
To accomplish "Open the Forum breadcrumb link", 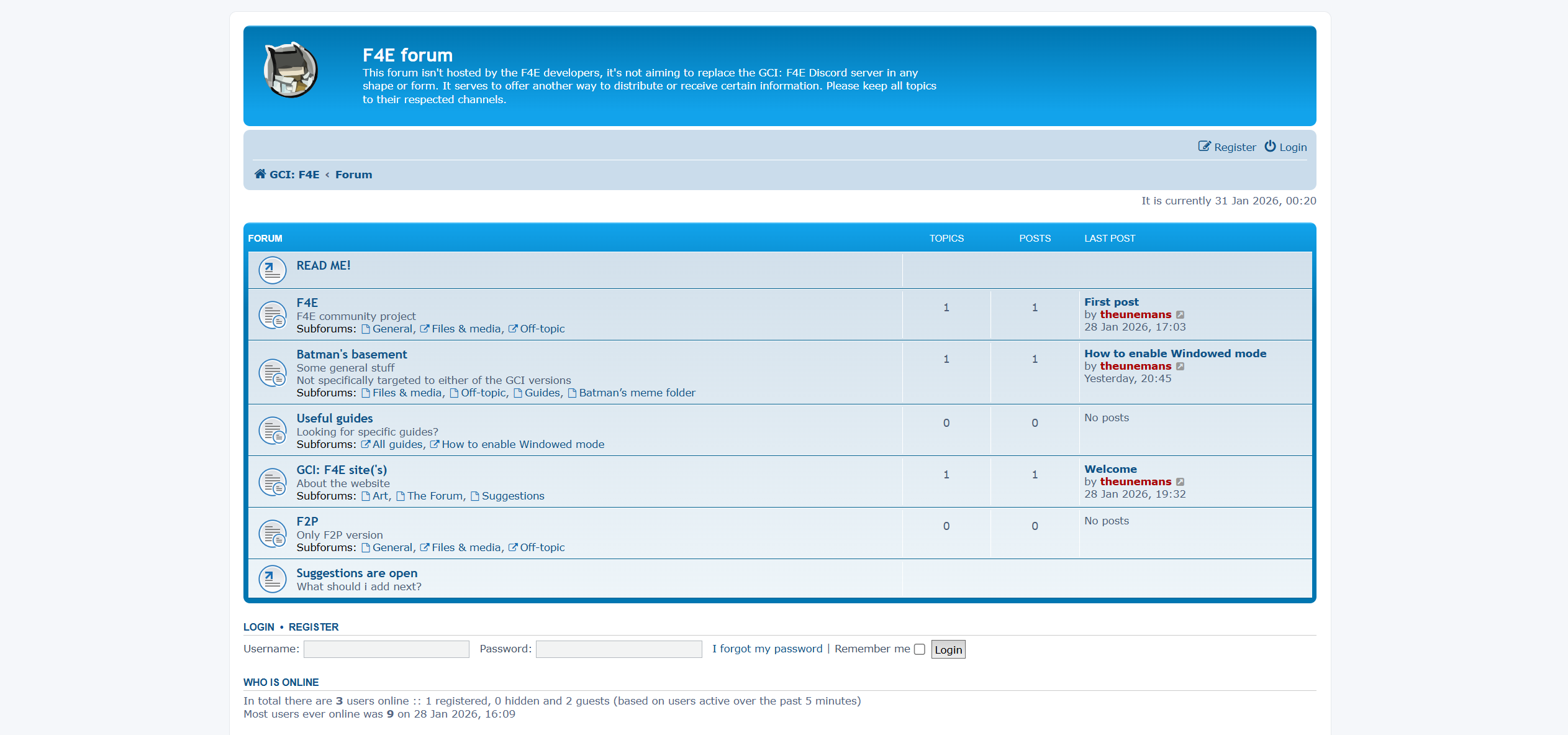I will pos(353,175).
